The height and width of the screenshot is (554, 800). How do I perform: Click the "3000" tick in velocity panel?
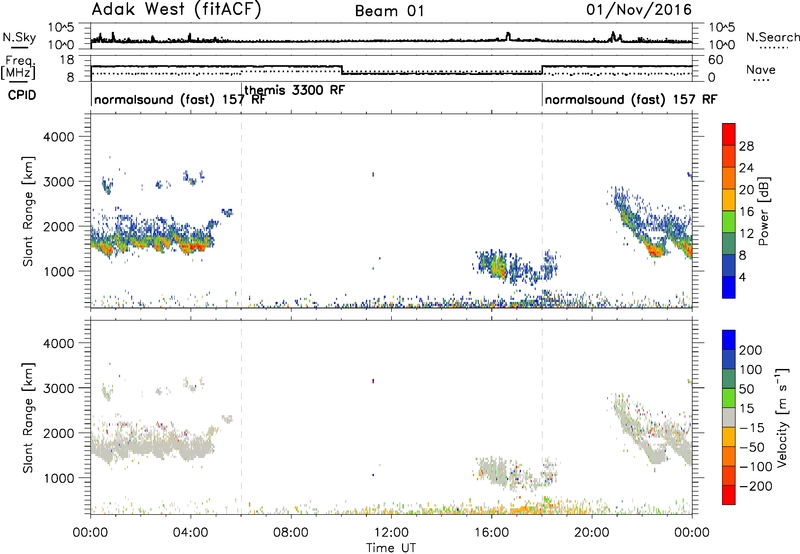coord(59,388)
